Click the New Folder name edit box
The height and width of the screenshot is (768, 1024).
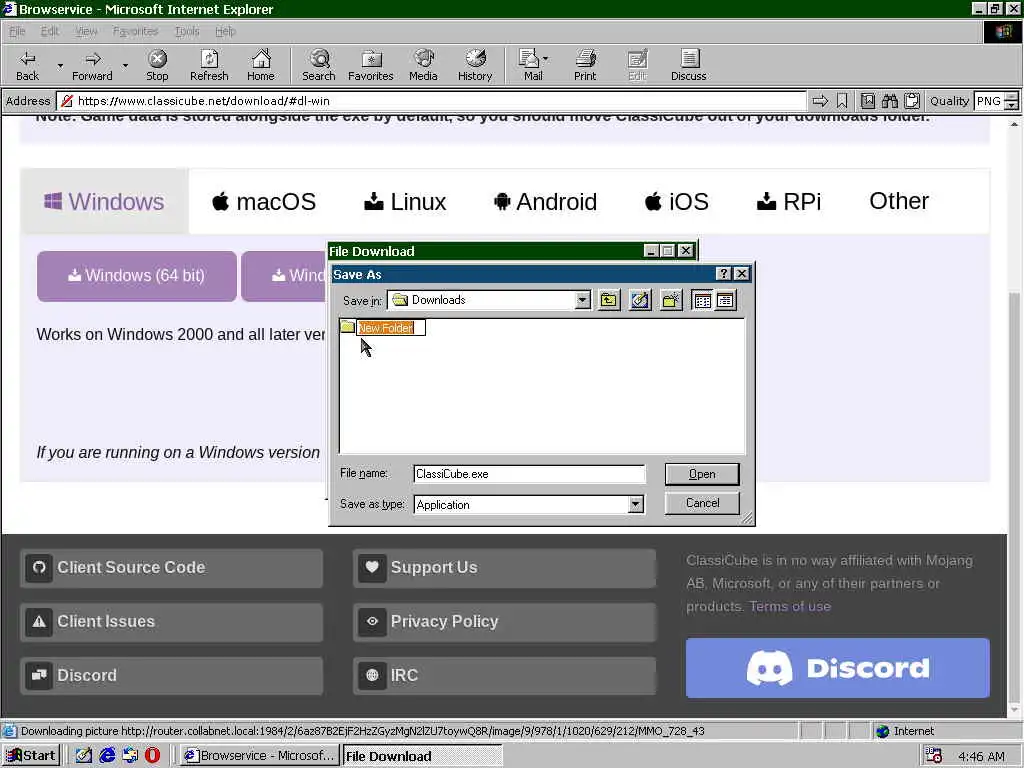tap(391, 328)
